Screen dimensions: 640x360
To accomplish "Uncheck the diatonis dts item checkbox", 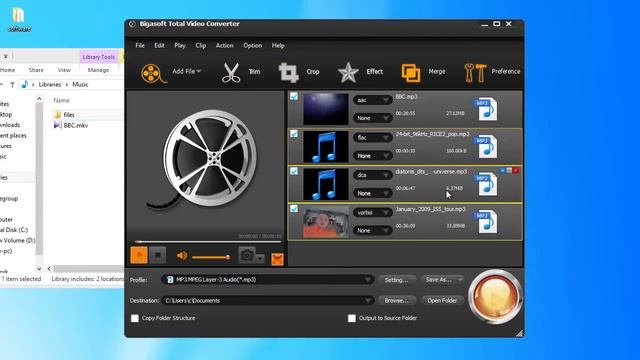I will click(294, 171).
